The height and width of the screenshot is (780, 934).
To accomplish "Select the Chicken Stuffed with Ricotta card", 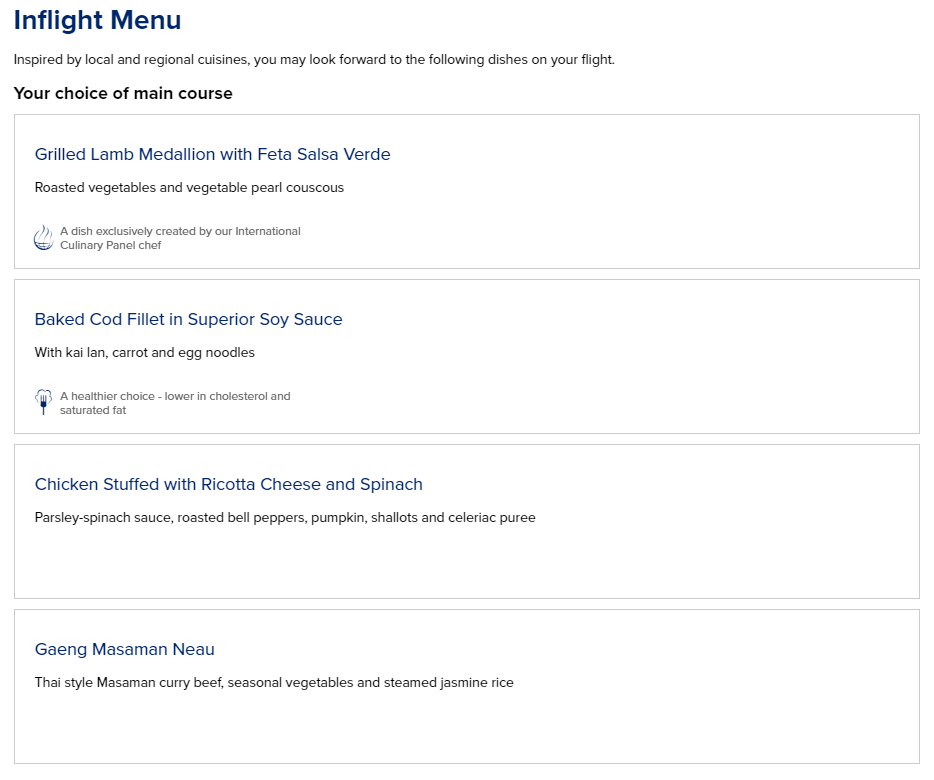I will (467, 521).
